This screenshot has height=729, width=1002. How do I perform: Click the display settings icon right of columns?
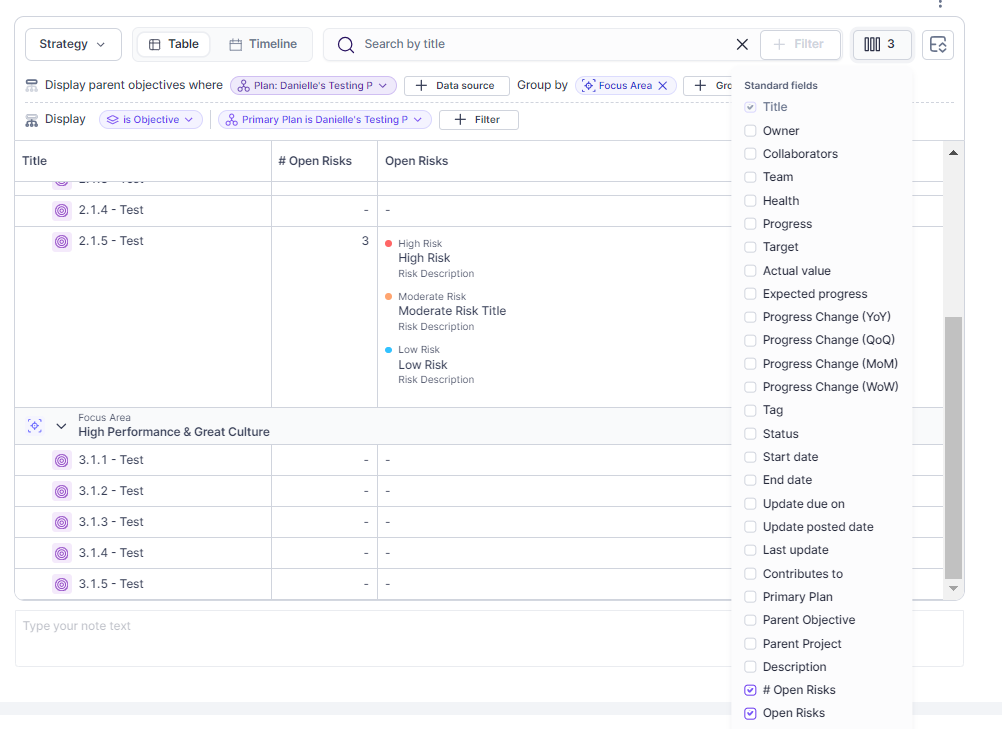click(937, 45)
